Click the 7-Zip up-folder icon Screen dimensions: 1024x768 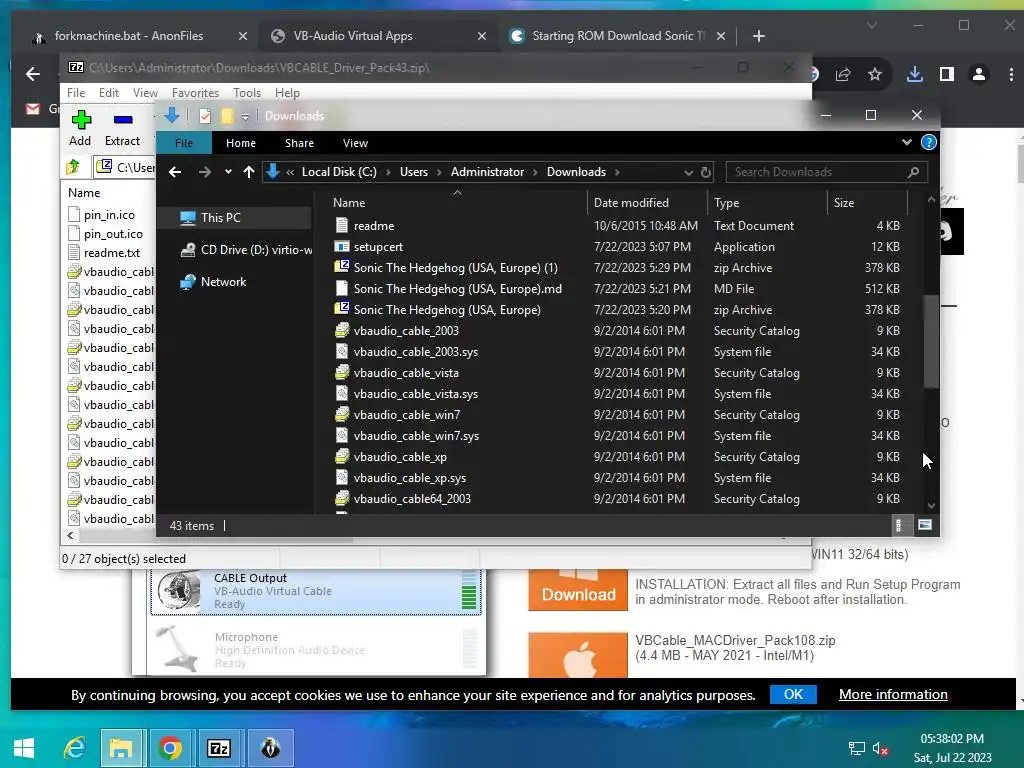coord(73,167)
